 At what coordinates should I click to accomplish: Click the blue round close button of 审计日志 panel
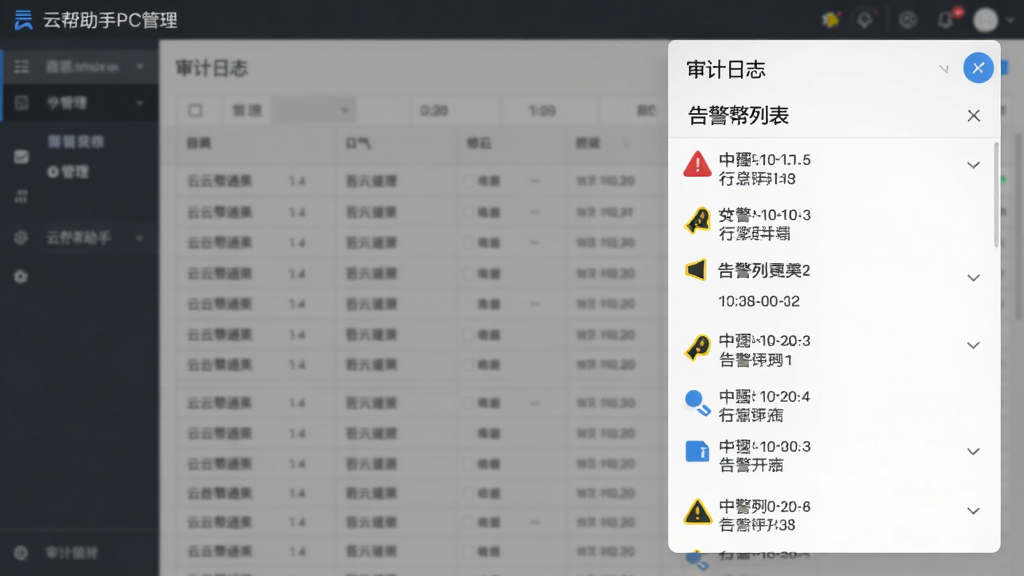pyautogui.click(x=978, y=68)
